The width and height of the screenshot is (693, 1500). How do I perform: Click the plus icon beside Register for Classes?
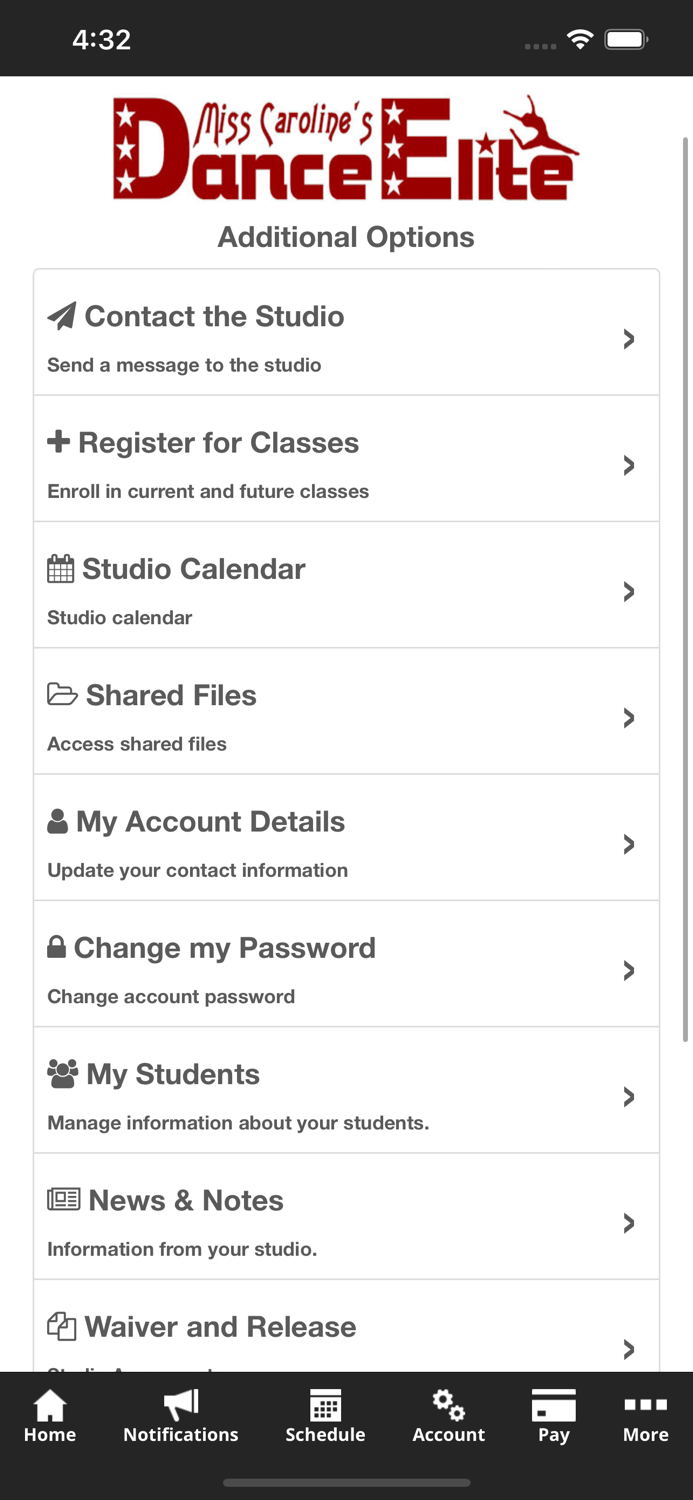pos(59,442)
